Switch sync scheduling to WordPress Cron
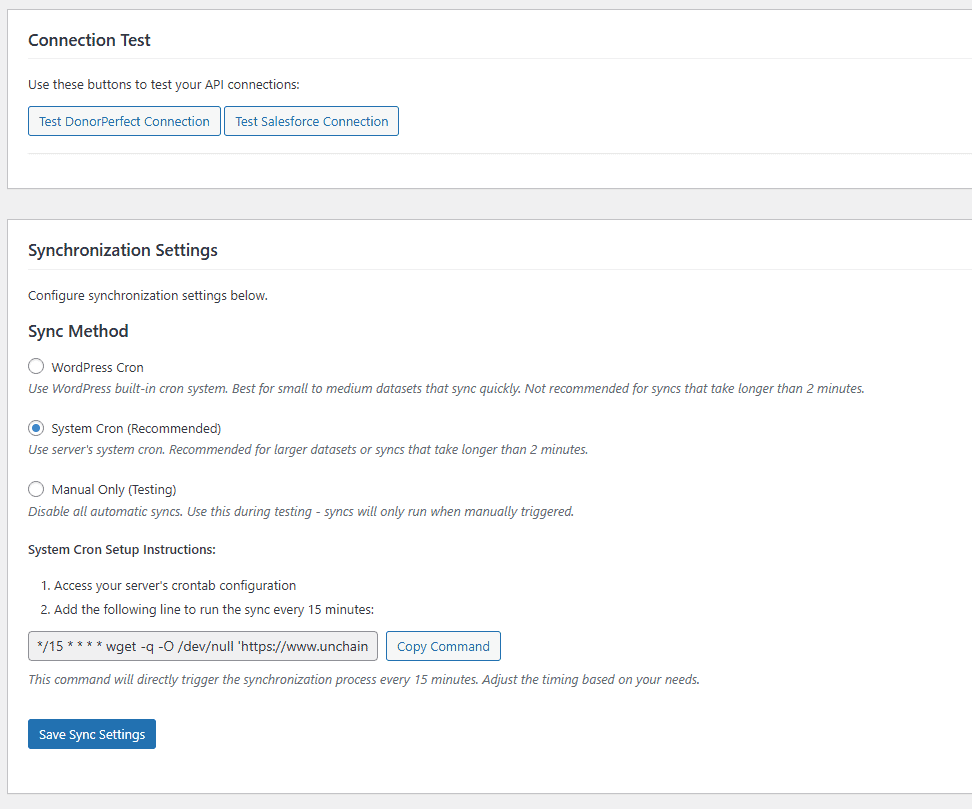Screen dimensions: 972x809 point(36,366)
